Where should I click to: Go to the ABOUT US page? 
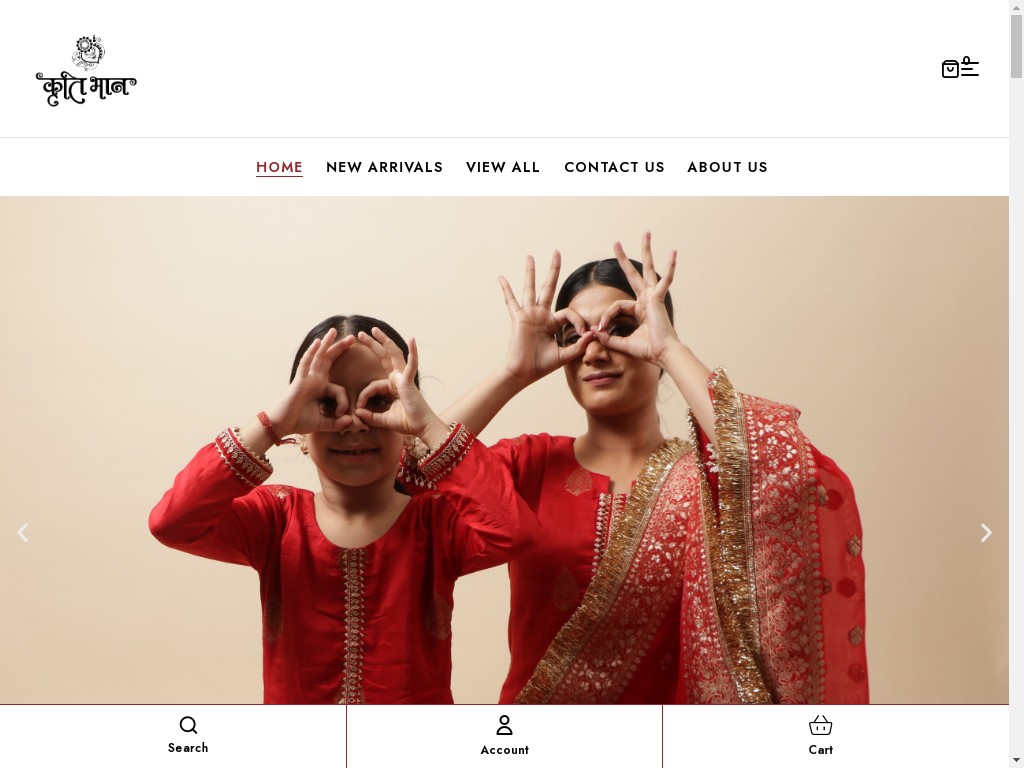[728, 167]
